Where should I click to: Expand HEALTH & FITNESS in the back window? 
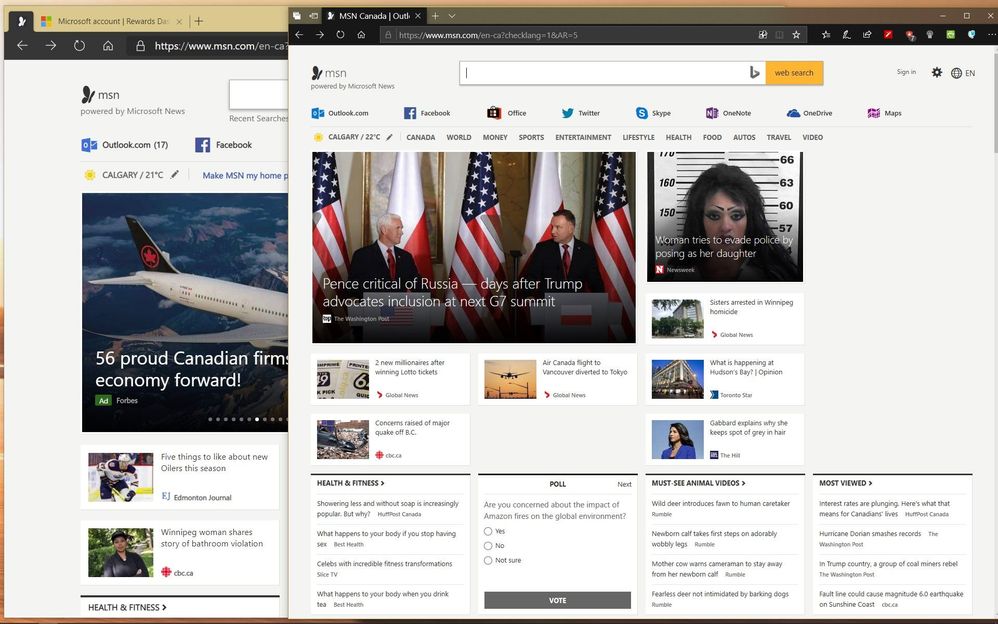point(127,607)
